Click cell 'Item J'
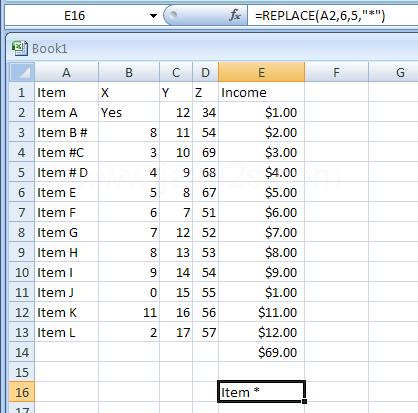The width and height of the screenshot is (418, 413). point(67,292)
